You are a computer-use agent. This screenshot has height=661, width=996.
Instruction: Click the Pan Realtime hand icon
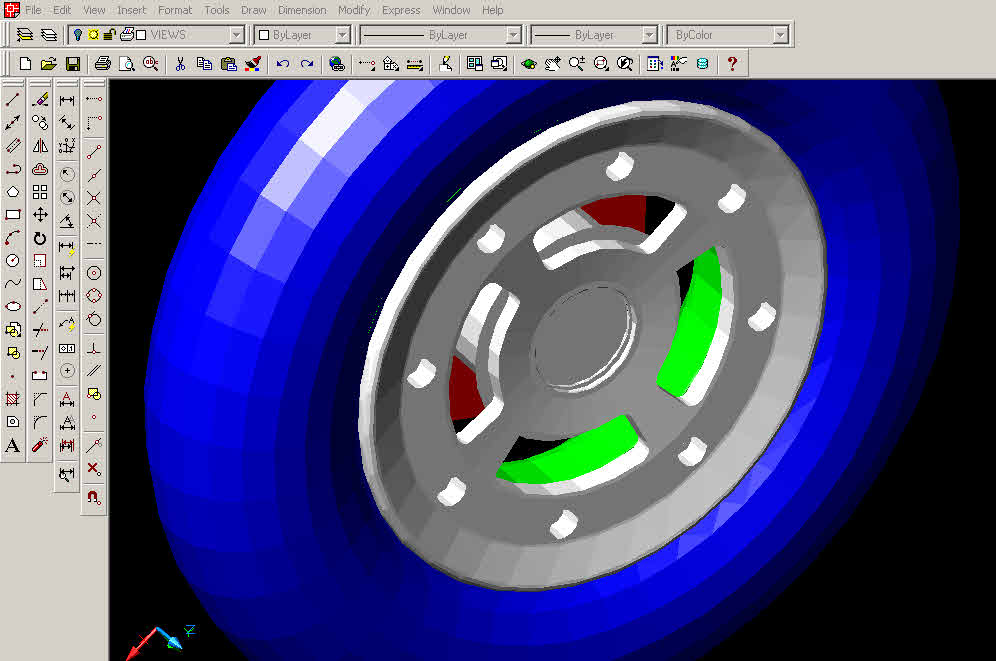click(553, 63)
